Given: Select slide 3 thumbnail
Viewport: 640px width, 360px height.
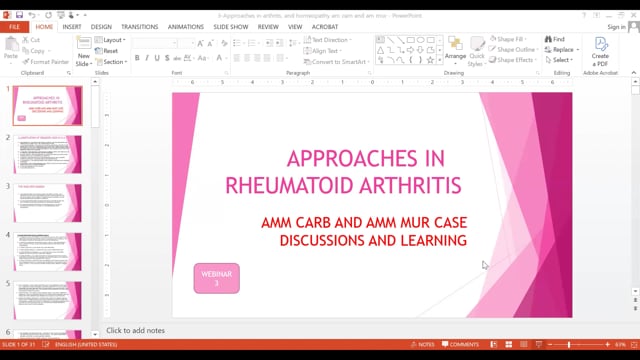Looking at the screenshot, I should (48, 203).
